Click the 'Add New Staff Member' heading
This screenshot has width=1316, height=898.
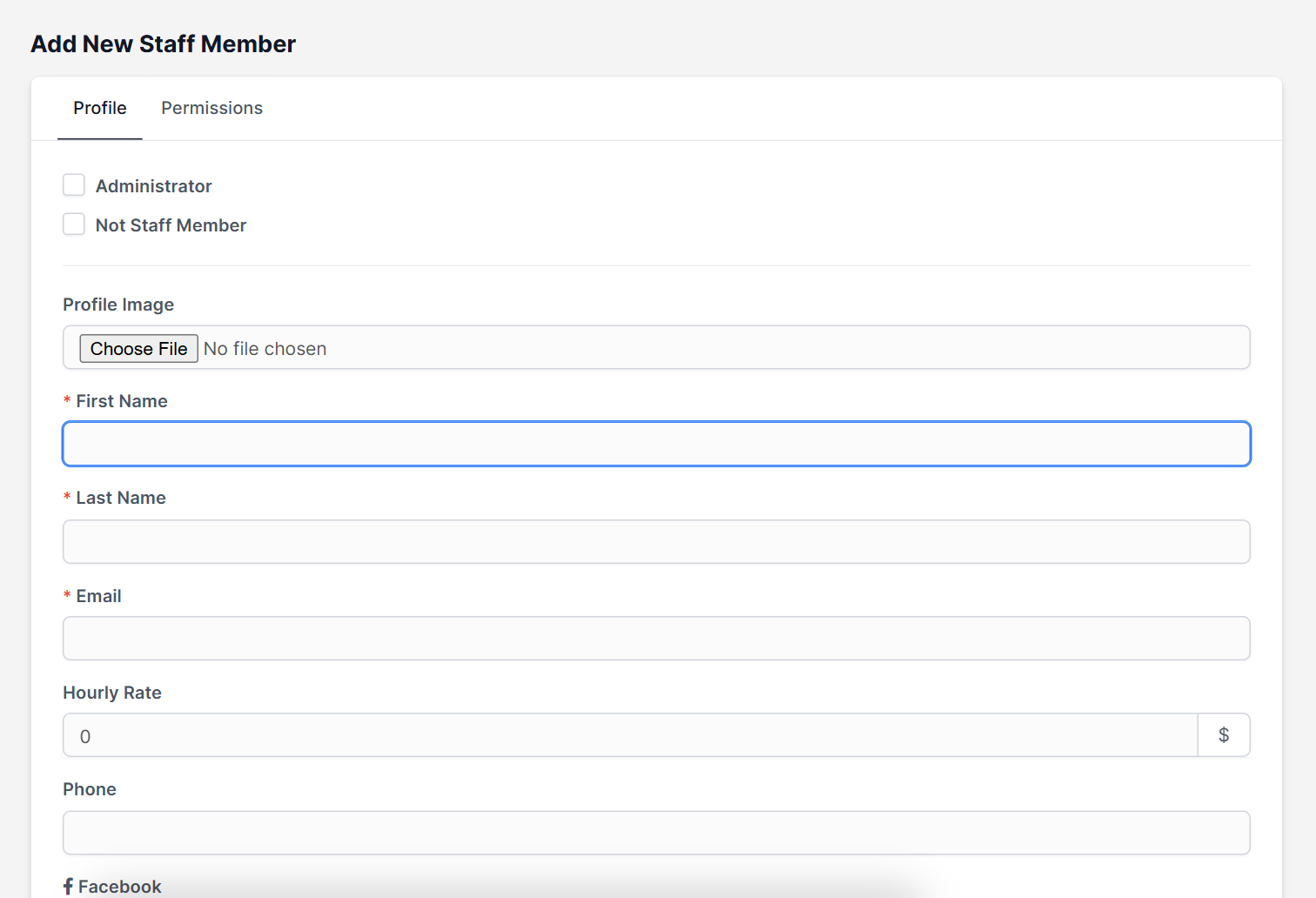164,44
